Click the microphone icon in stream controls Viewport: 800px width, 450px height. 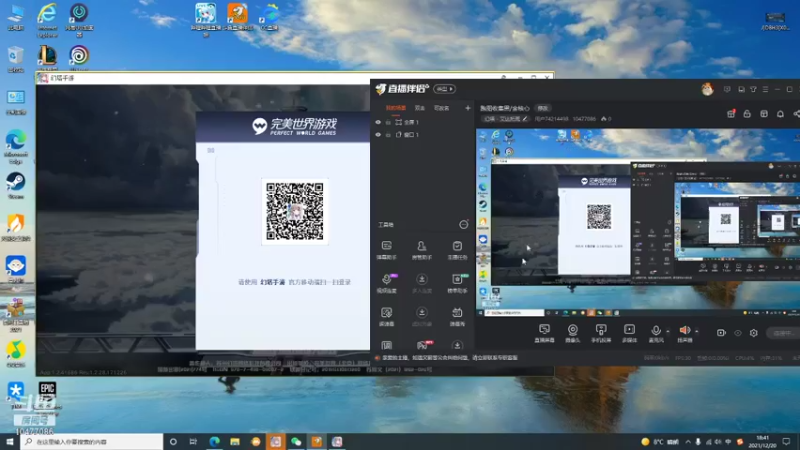click(656, 331)
